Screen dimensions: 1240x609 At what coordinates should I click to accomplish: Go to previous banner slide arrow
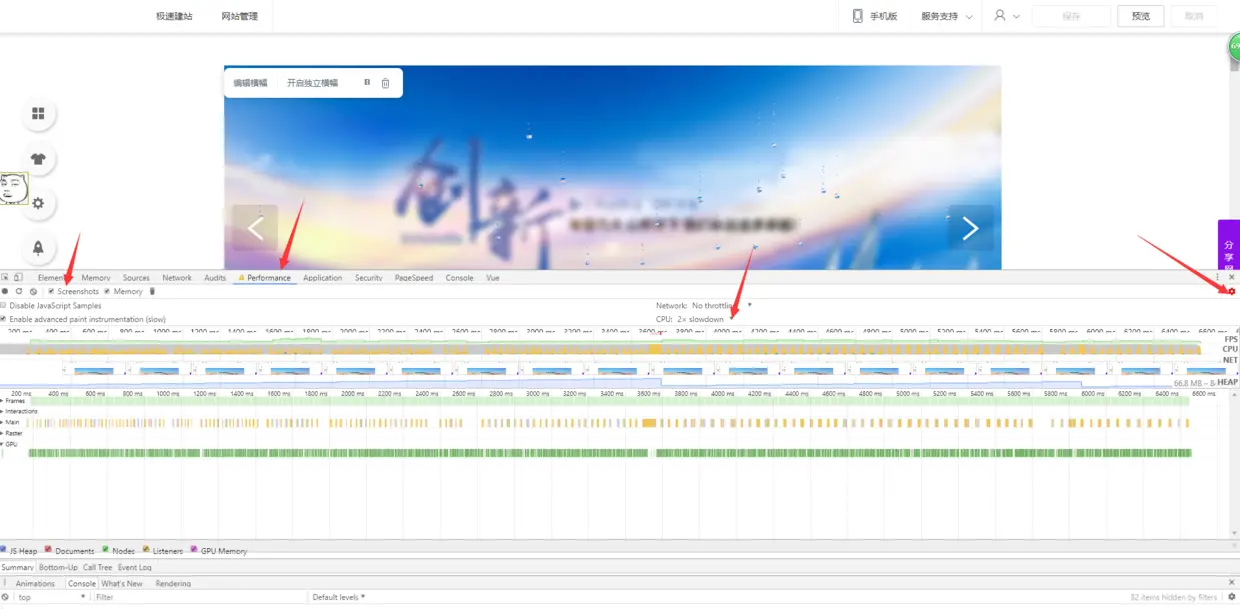coord(255,228)
